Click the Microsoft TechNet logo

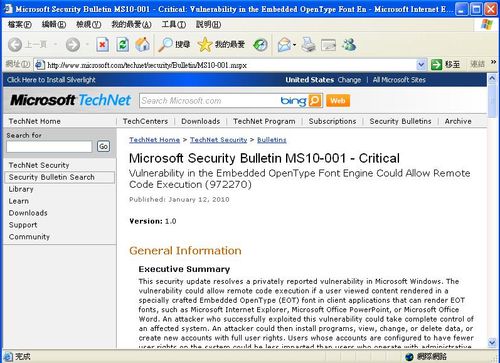point(70,100)
